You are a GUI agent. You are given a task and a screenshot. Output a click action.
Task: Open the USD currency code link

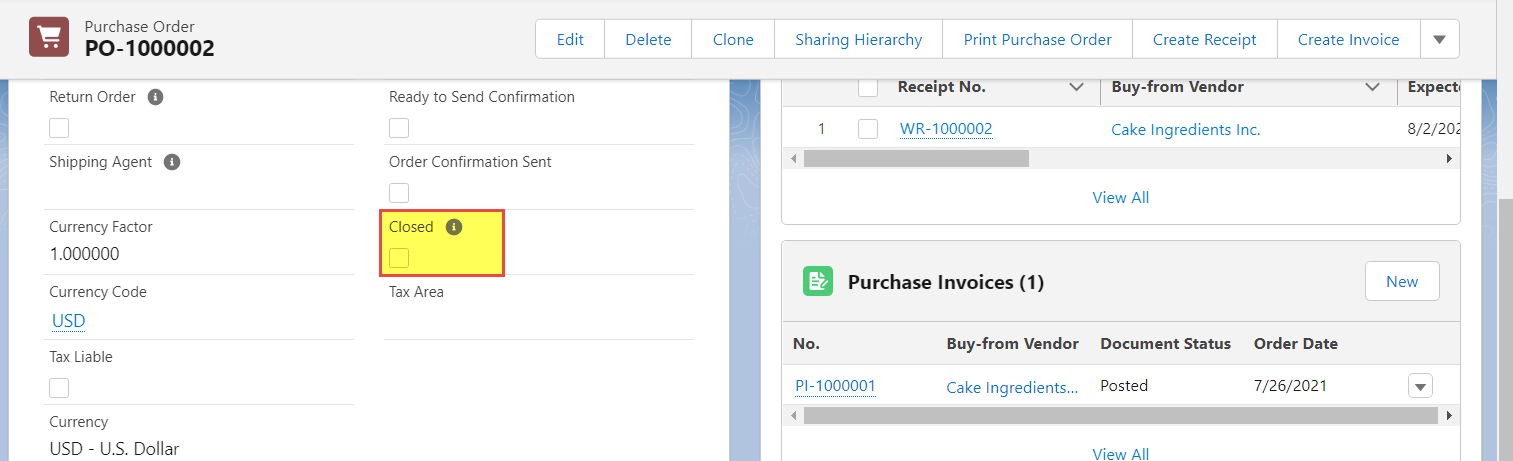click(x=69, y=321)
